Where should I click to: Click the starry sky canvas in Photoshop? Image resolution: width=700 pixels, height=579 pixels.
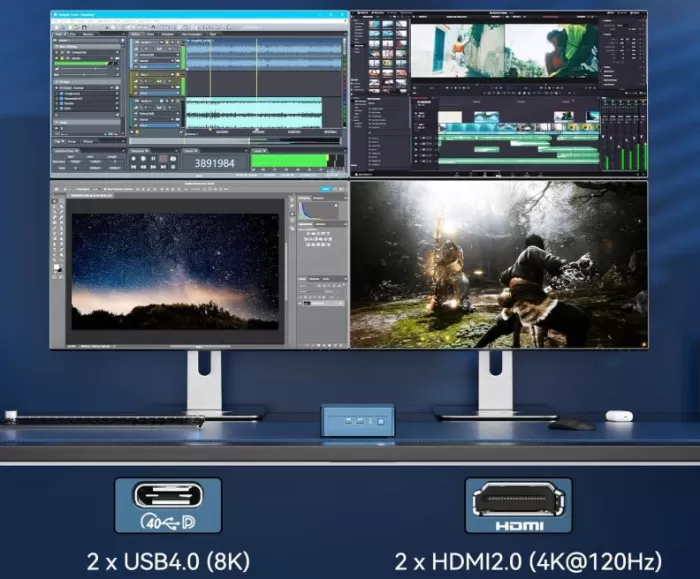175,271
